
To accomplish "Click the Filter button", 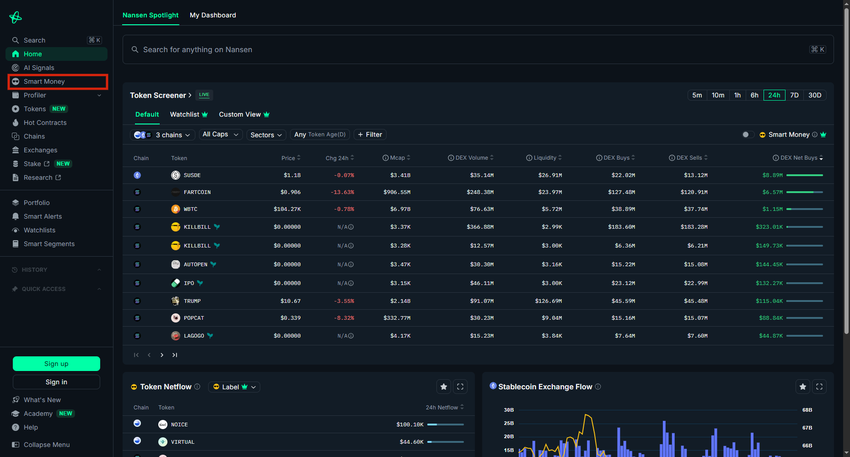I will [370, 134].
